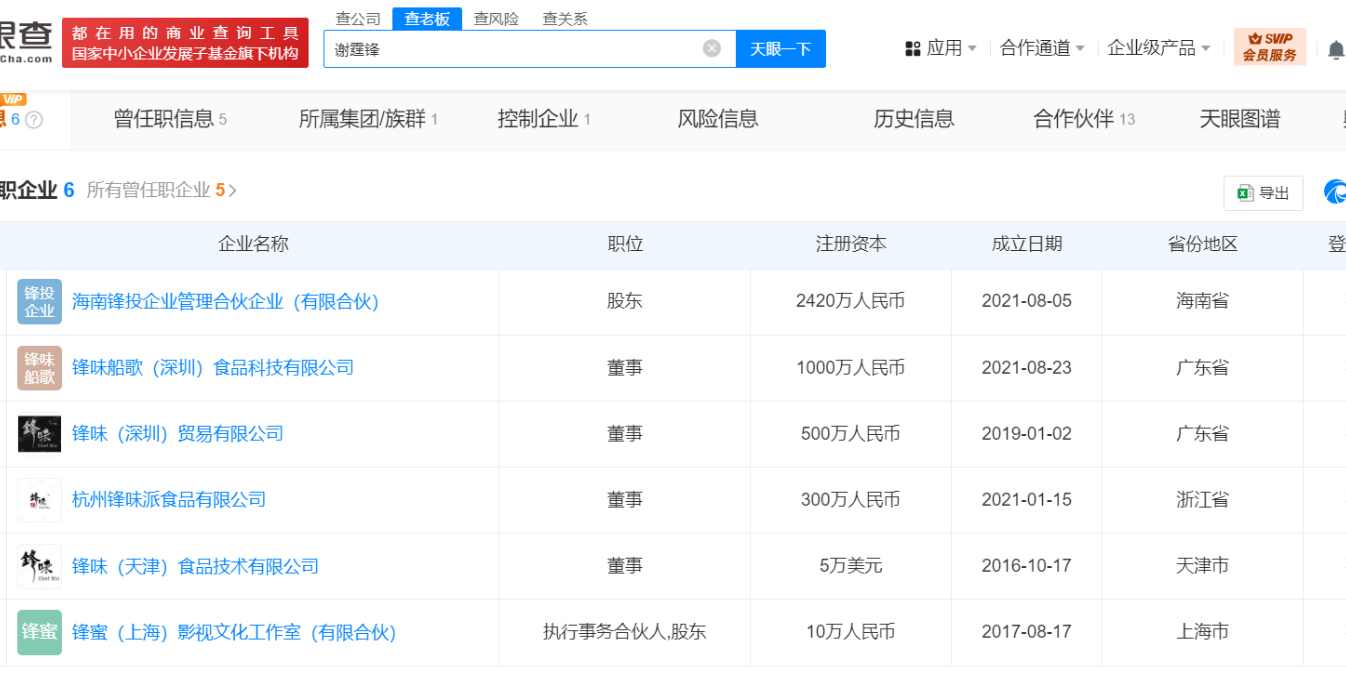Click the 浙江省 region cell
This screenshot has width=1346, height=673.
point(1202,499)
